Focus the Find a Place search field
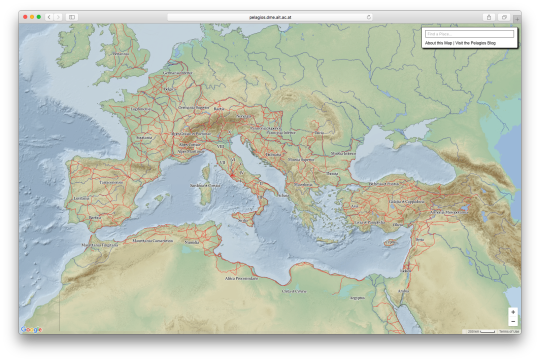The width and height of the screenshot is (540, 361). [x=469, y=34]
